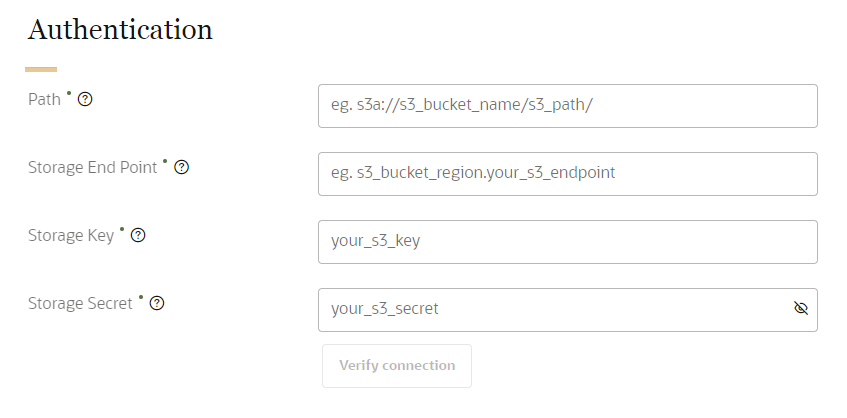Viewport: 847px width, 418px height.
Task: Click the gold underline below the Authentication heading
Action: pos(41,69)
